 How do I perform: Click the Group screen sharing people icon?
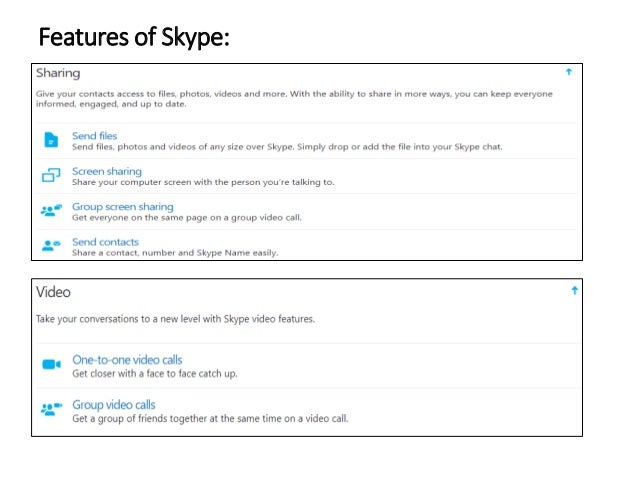pos(51,211)
